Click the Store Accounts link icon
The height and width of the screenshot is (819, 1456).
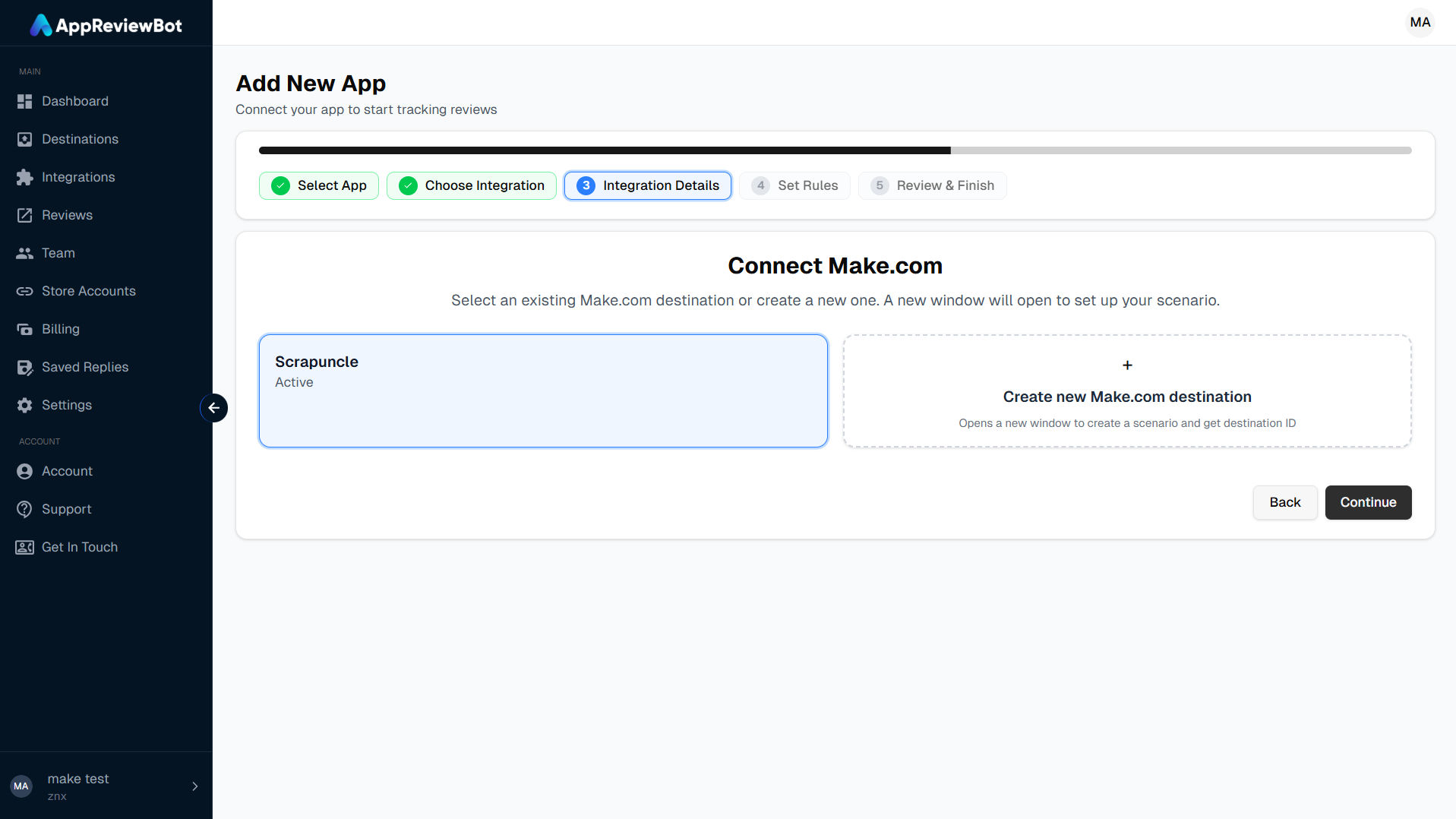coord(25,291)
